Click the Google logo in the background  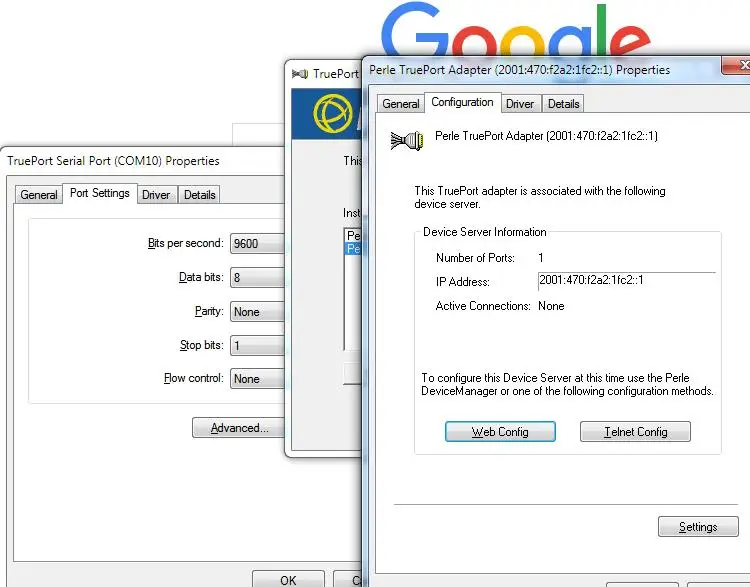(516, 29)
